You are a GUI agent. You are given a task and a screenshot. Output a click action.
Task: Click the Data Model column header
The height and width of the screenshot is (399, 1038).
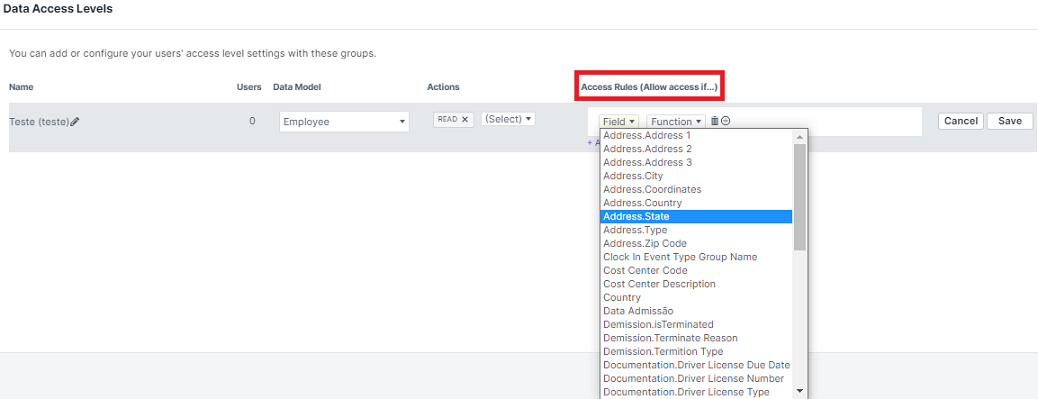297,87
